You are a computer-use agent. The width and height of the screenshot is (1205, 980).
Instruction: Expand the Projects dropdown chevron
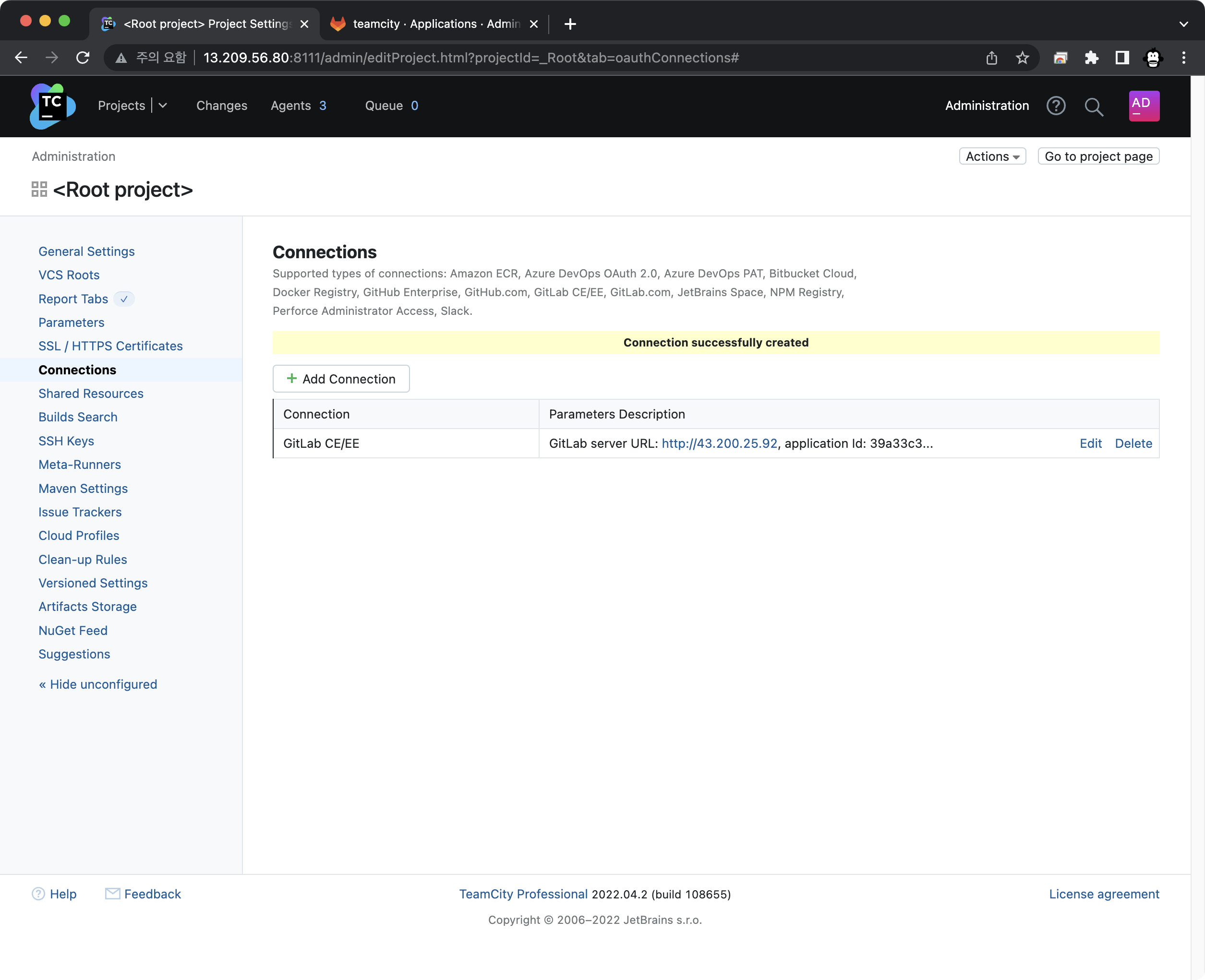[x=163, y=106]
